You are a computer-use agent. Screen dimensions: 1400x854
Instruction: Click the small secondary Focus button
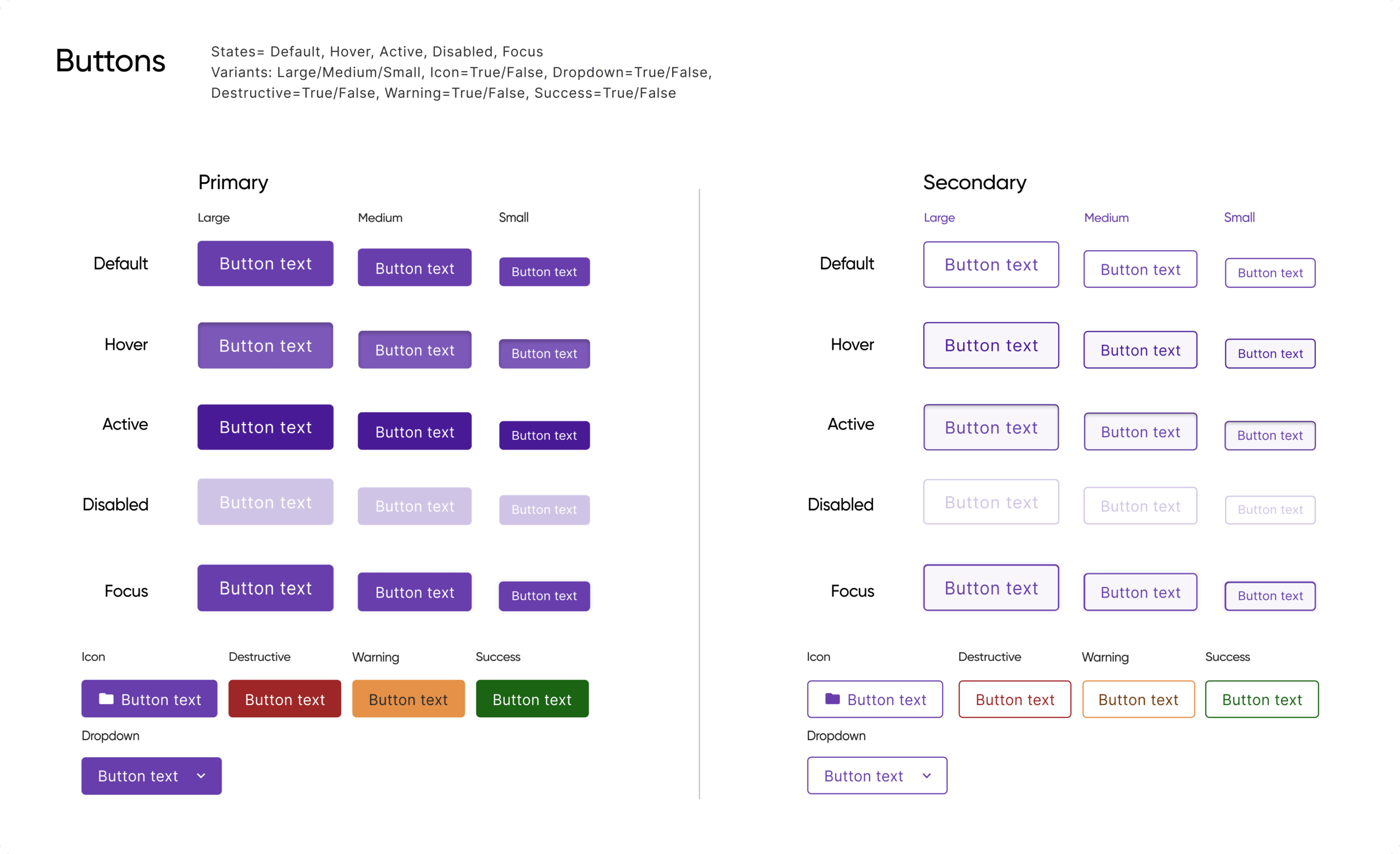[x=1270, y=596]
